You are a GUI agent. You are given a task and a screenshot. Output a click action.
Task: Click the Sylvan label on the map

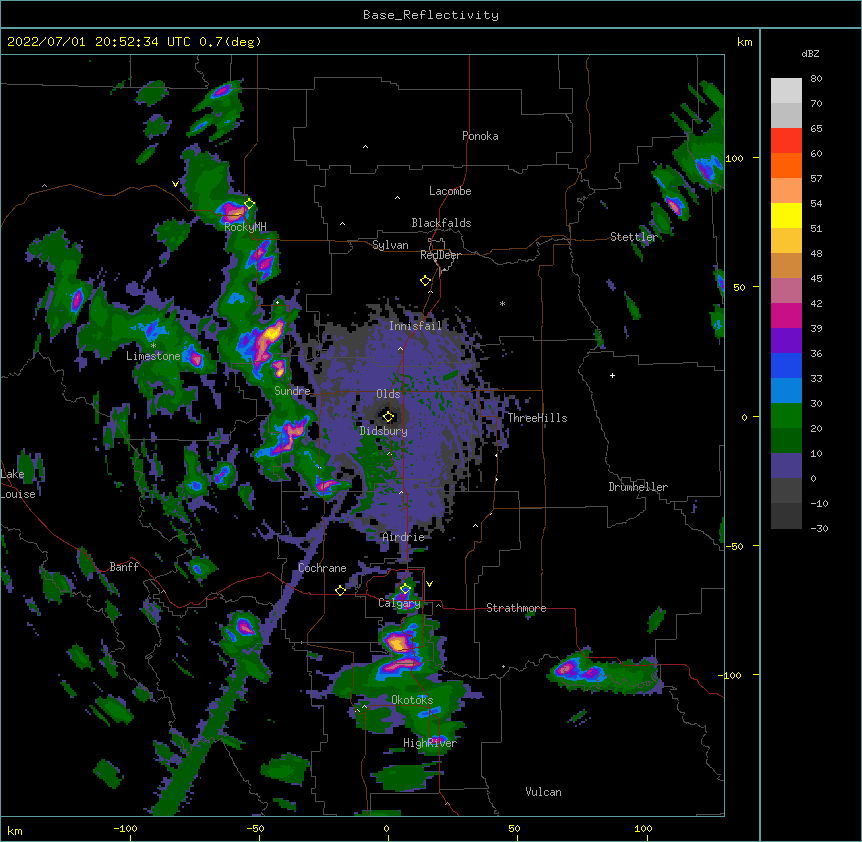point(390,245)
